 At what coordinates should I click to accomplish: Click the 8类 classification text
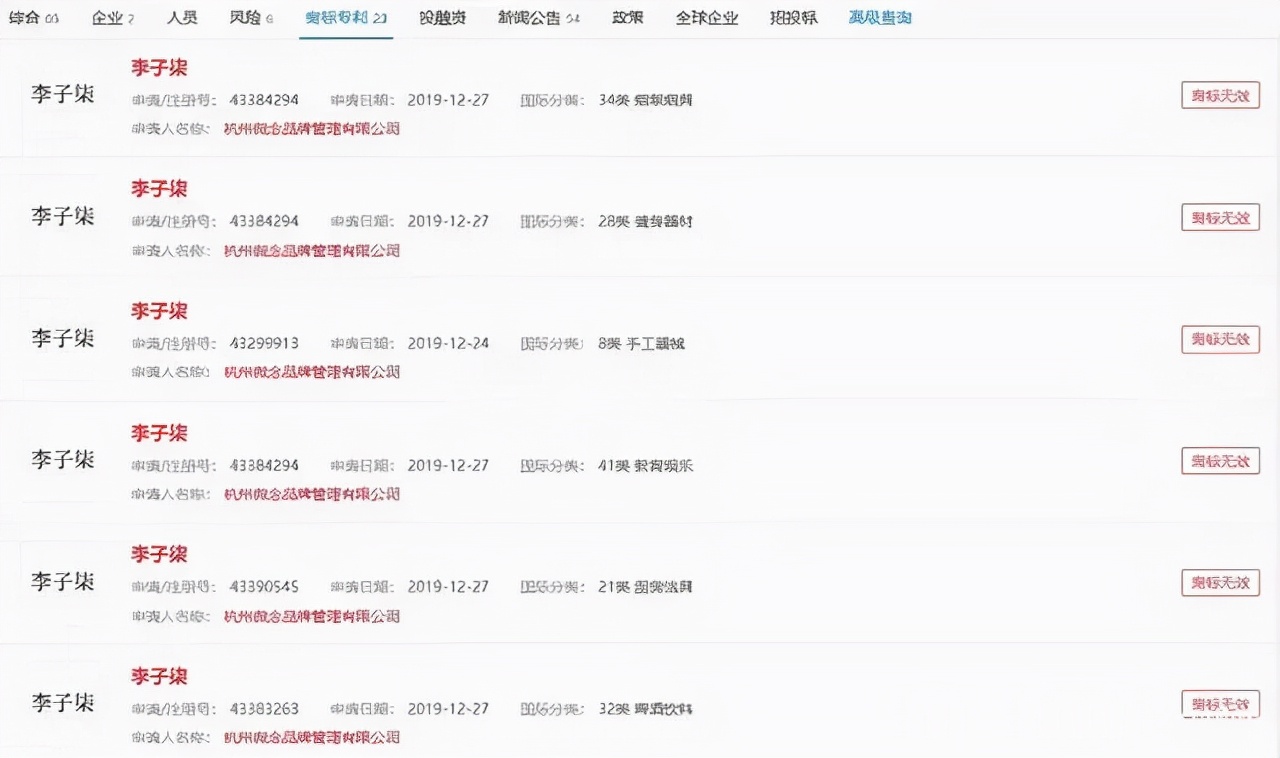tap(642, 343)
